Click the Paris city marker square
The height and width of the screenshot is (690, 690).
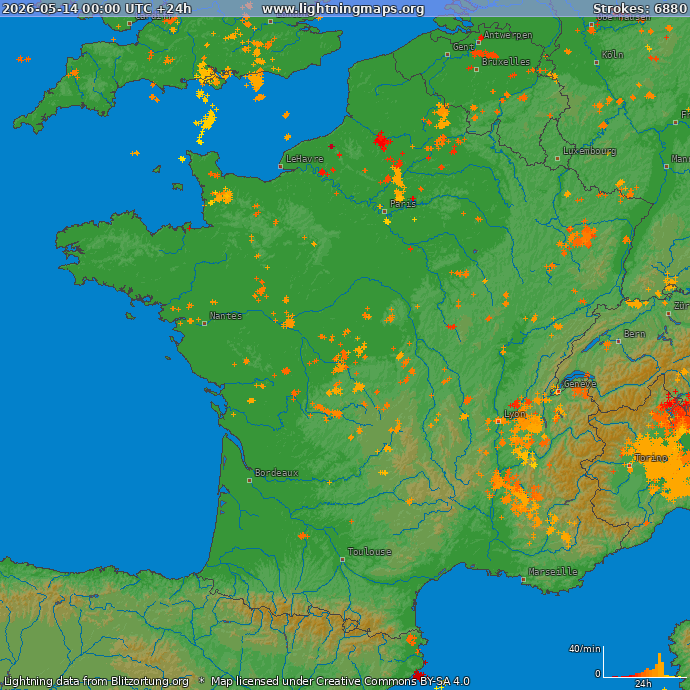pyautogui.click(x=385, y=212)
